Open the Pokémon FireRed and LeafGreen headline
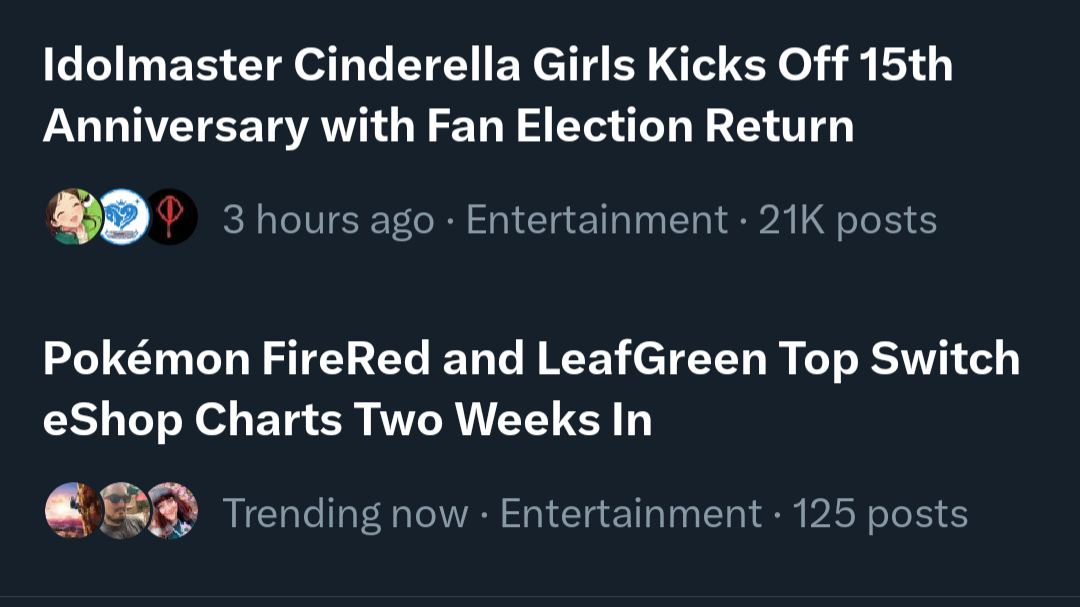This screenshot has width=1080, height=607. point(531,389)
